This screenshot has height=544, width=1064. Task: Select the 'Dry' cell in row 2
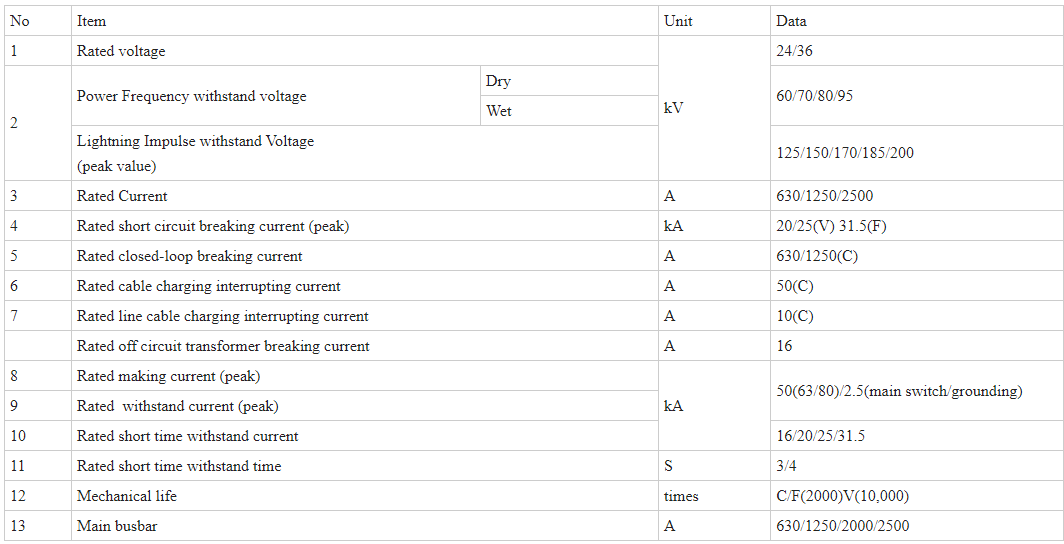click(x=569, y=81)
